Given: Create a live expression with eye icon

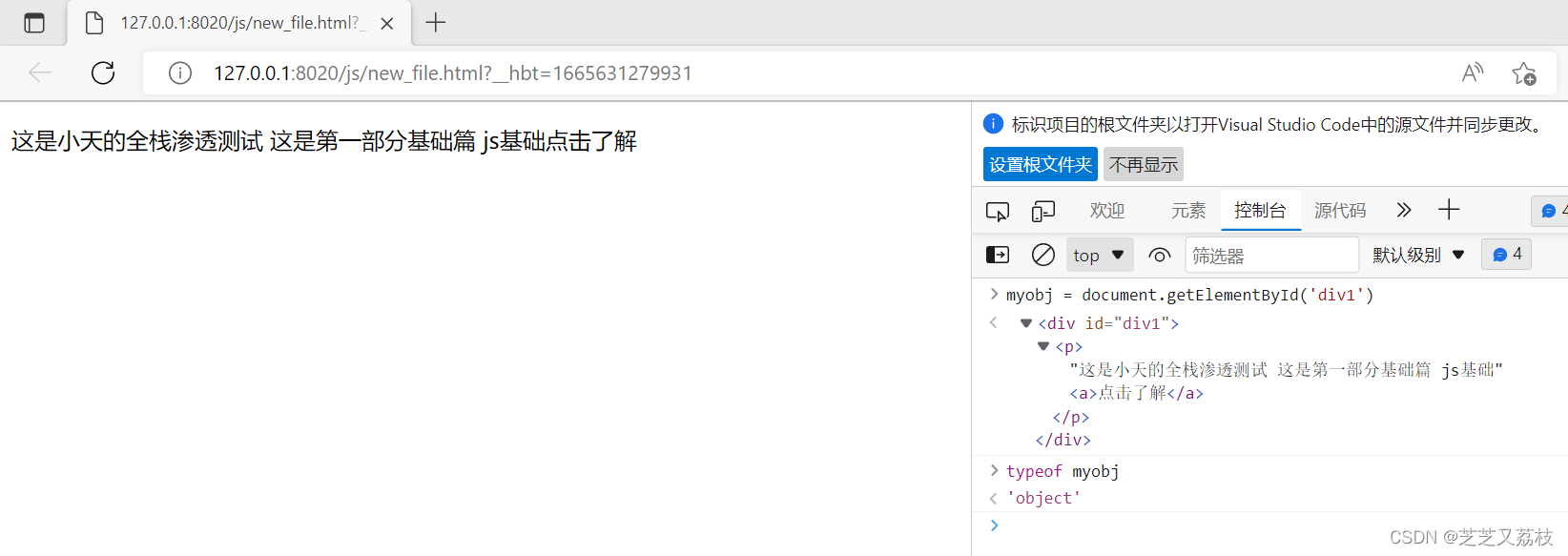Looking at the screenshot, I should [x=1160, y=255].
